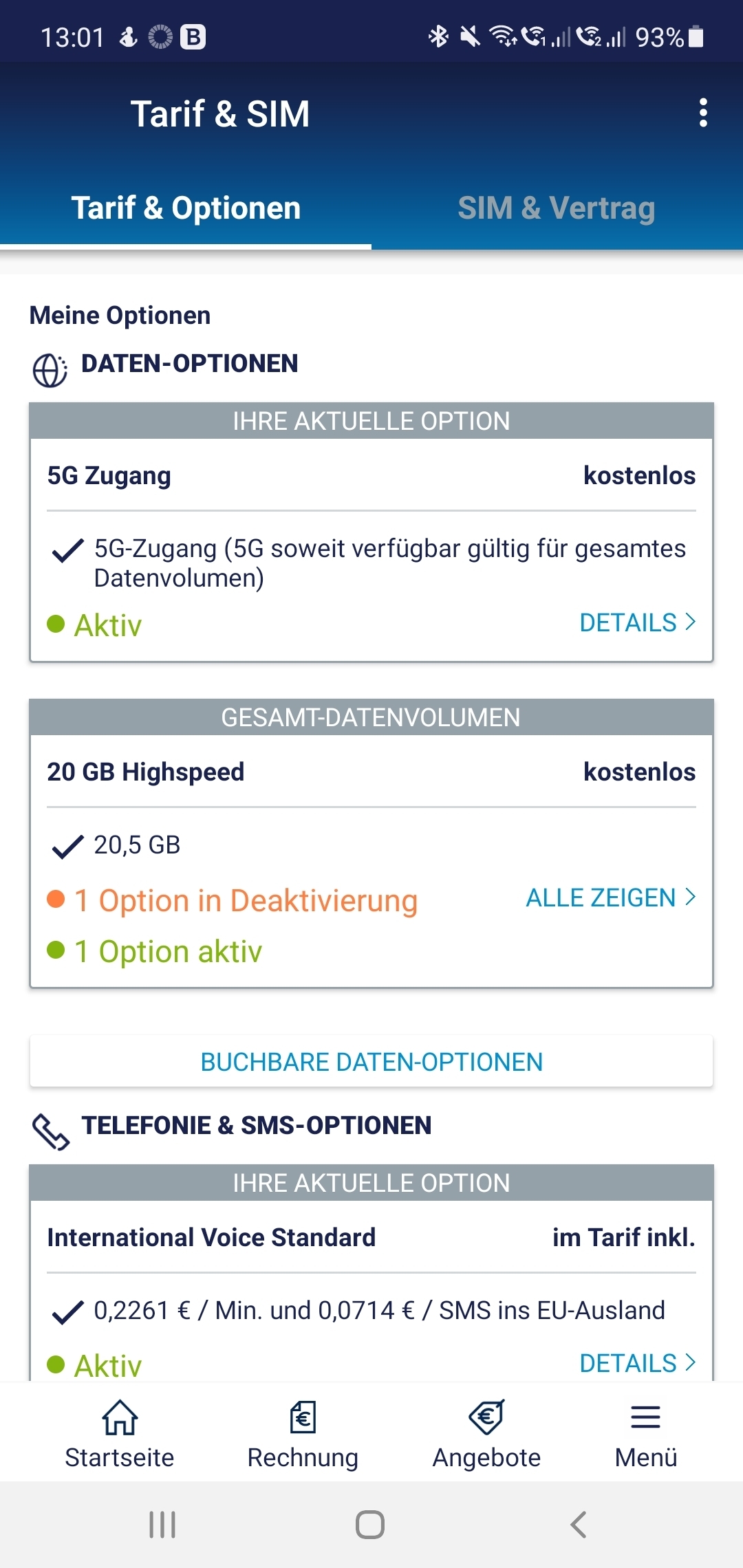Tap 1 Option in Deaktivierung status
Viewport: 743px width, 1568px height.
coord(233,900)
